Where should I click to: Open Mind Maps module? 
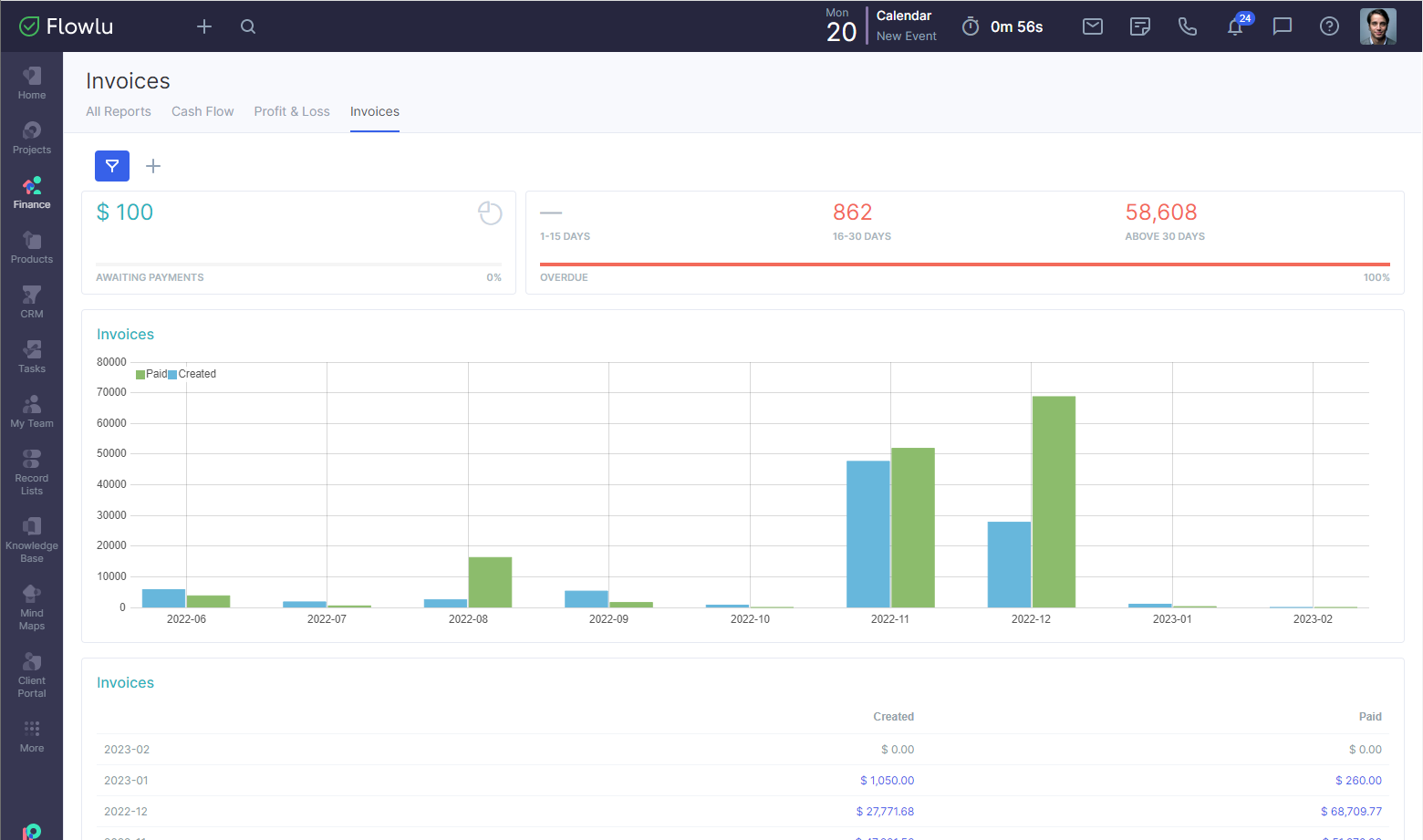pos(31,607)
